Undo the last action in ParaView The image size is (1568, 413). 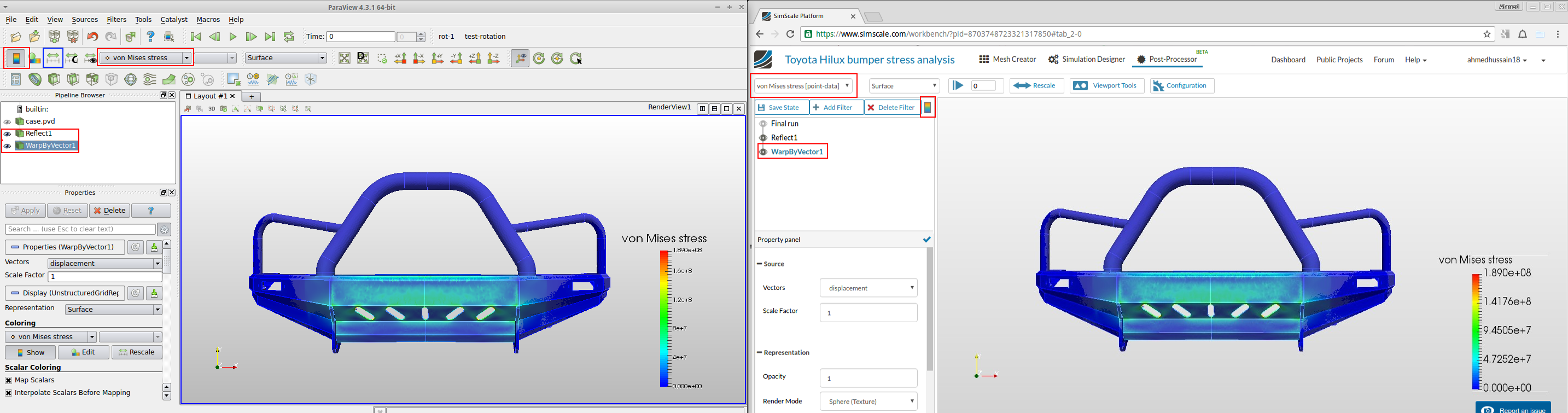[x=92, y=37]
